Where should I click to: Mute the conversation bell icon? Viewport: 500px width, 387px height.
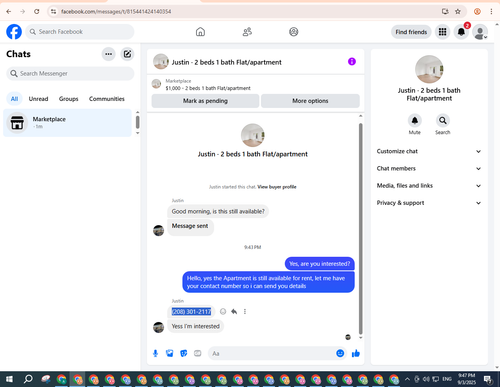point(415,120)
